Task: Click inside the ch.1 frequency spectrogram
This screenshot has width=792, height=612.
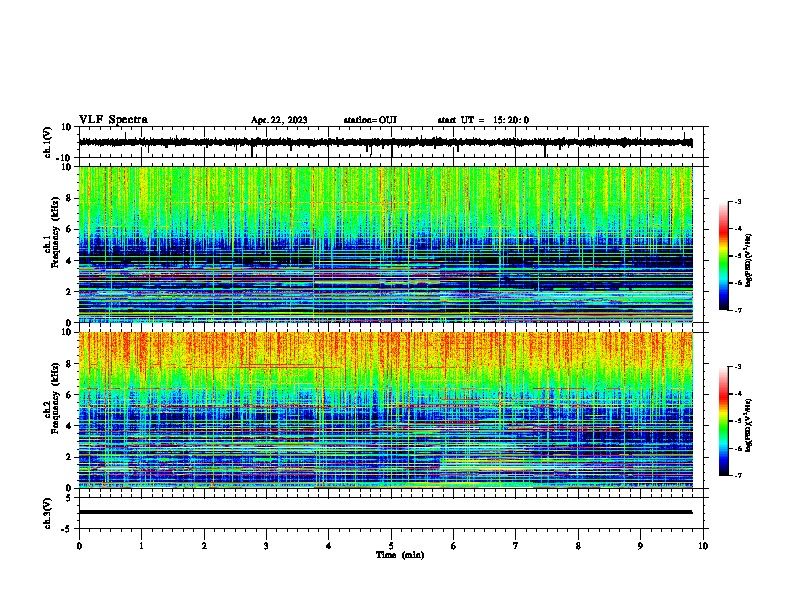Action: click(x=385, y=244)
